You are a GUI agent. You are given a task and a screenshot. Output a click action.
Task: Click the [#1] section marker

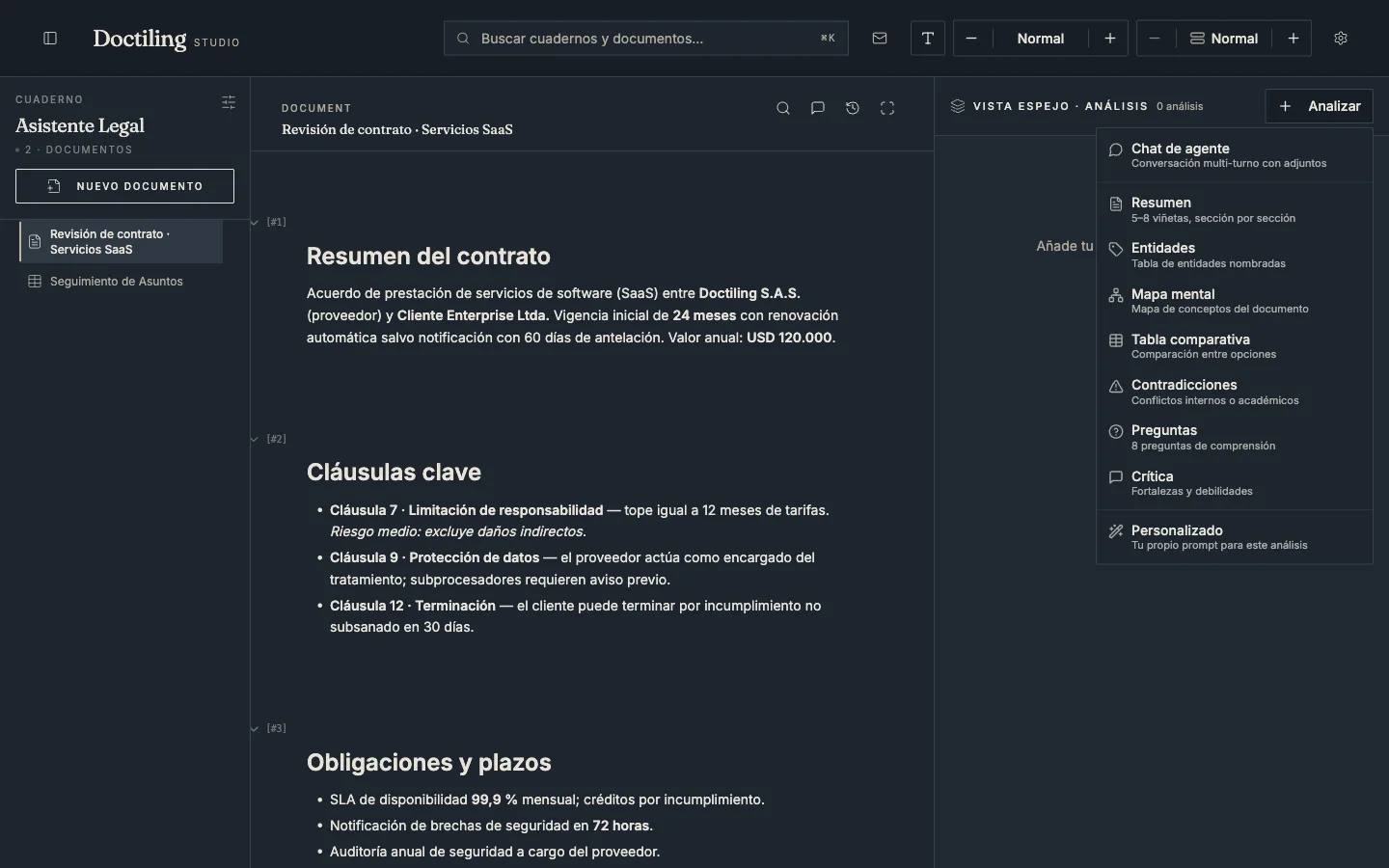tap(277, 223)
